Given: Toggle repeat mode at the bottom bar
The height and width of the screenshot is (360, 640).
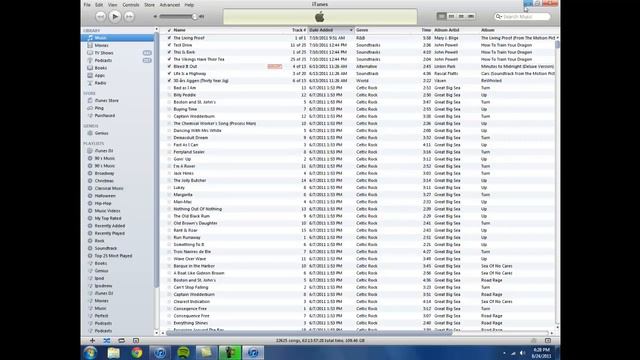Looking at the screenshot, I should tap(121, 340).
